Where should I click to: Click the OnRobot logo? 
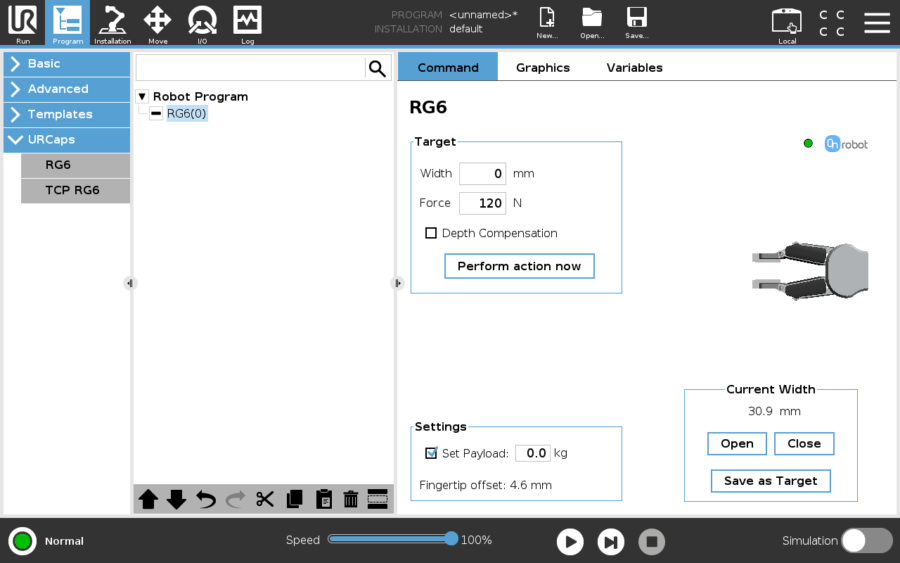tap(846, 144)
